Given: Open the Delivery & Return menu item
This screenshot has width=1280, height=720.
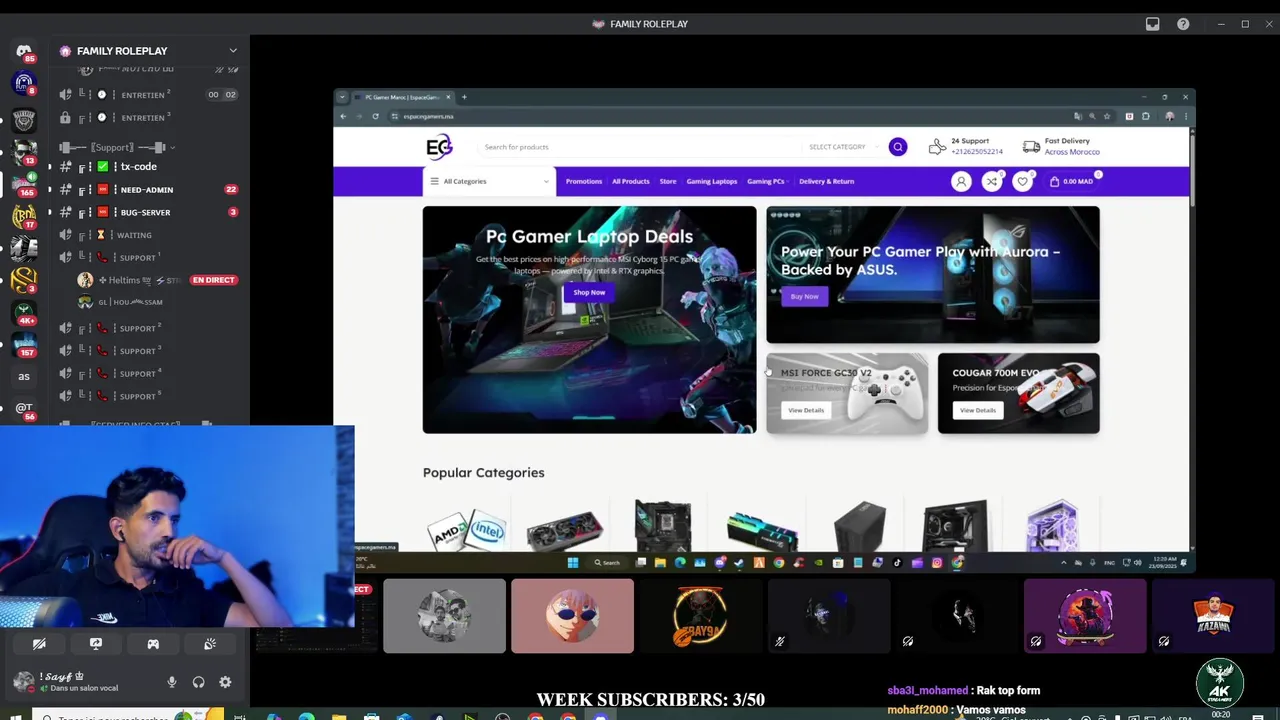Looking at the screenshot, I should pos(827,181).
